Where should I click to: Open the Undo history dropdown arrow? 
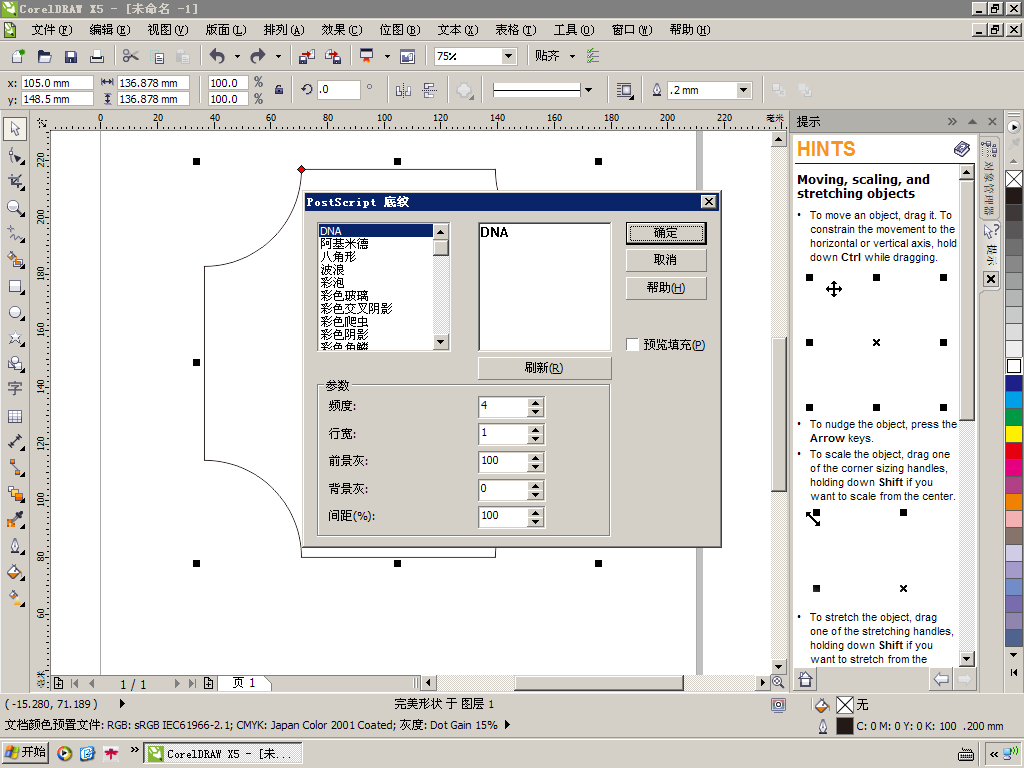point(237,57)
